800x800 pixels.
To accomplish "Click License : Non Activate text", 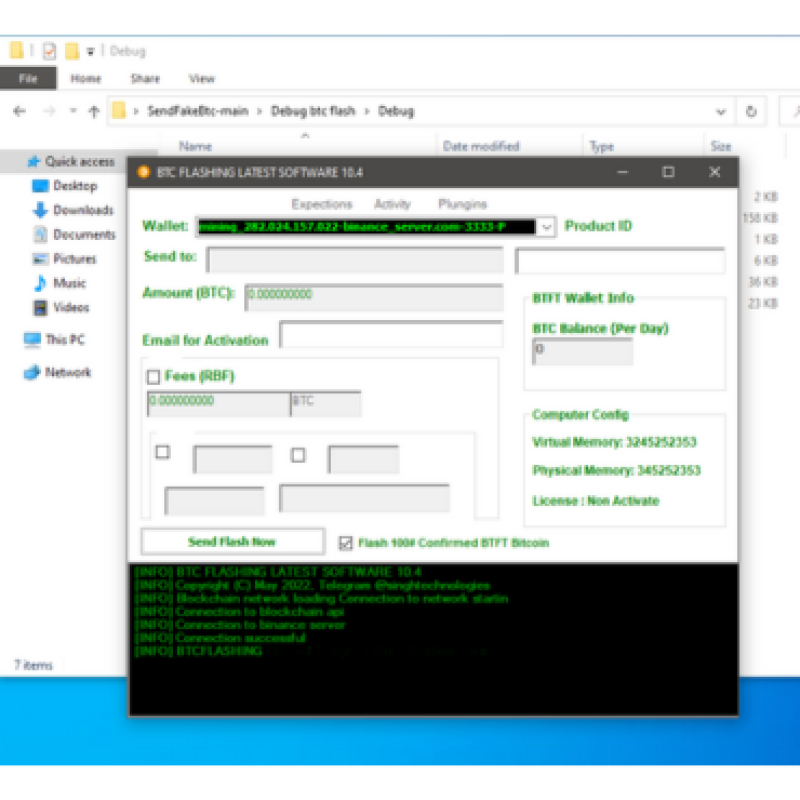I will pos(596,501).
